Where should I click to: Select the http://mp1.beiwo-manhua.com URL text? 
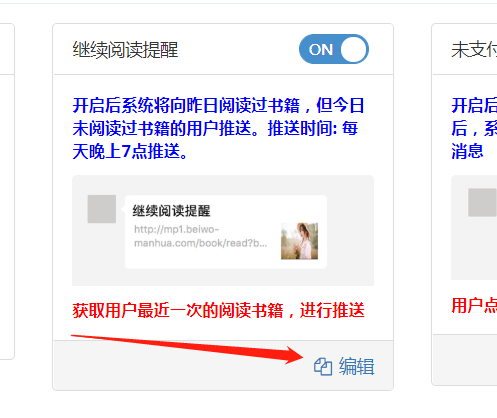pyautogui.click(x=200, y=236)
